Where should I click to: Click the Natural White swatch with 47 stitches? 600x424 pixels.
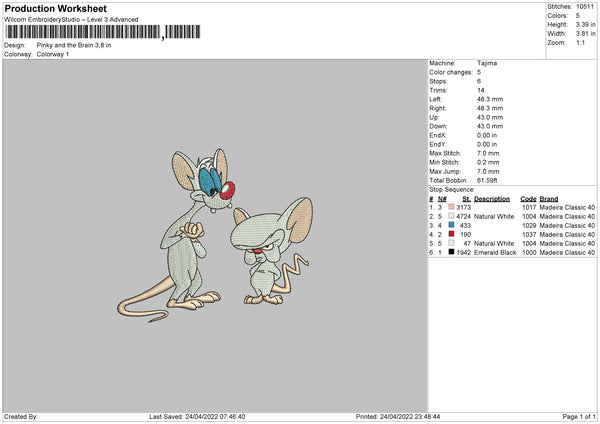(x=452, y=243)
